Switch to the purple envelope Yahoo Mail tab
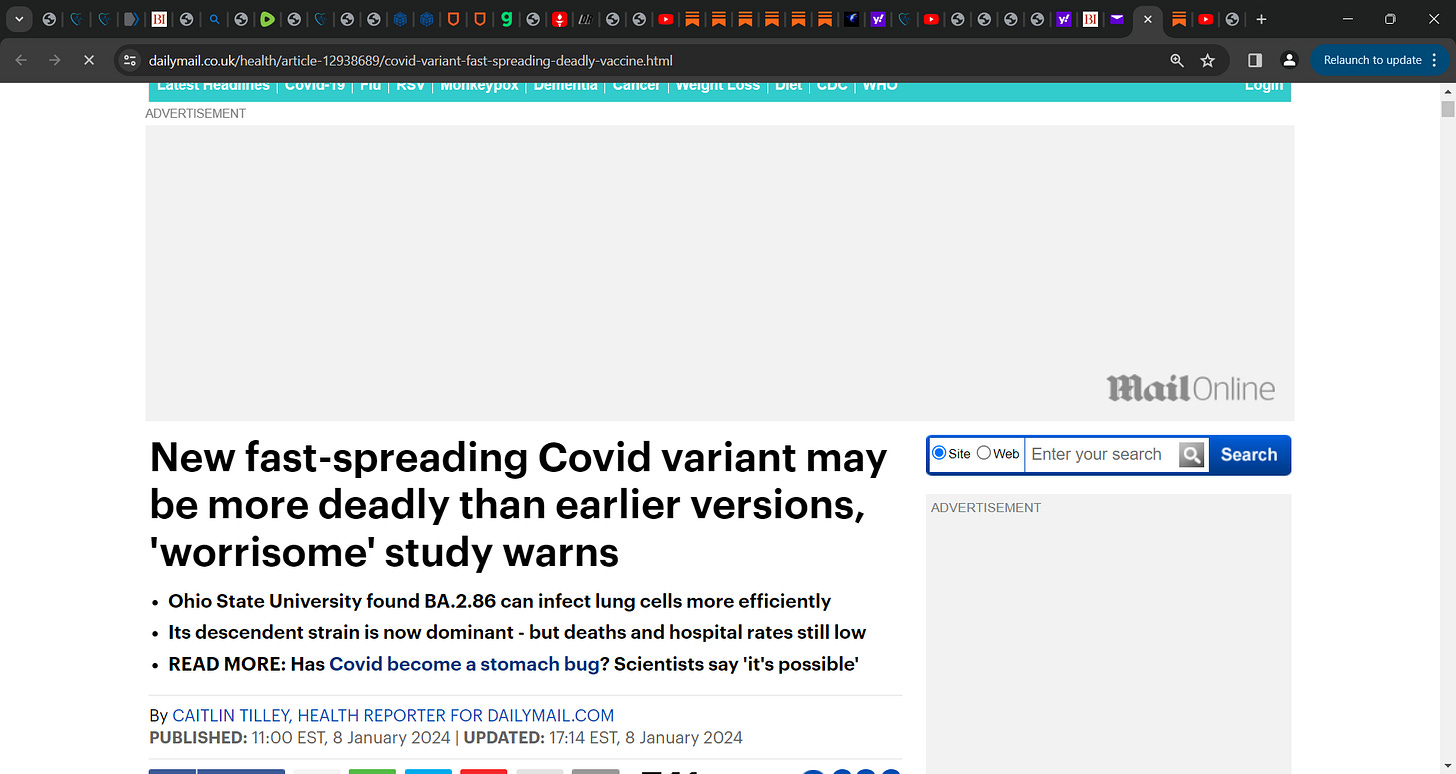 (1117, 19)
